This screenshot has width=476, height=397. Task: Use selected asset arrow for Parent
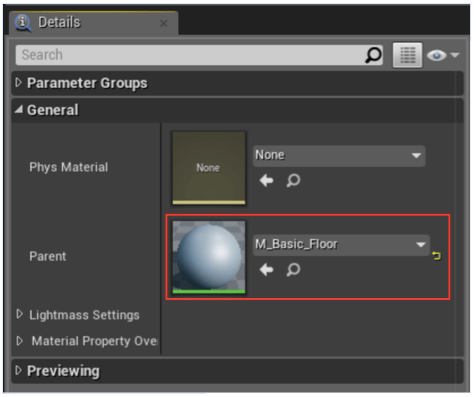coord(266,270)
